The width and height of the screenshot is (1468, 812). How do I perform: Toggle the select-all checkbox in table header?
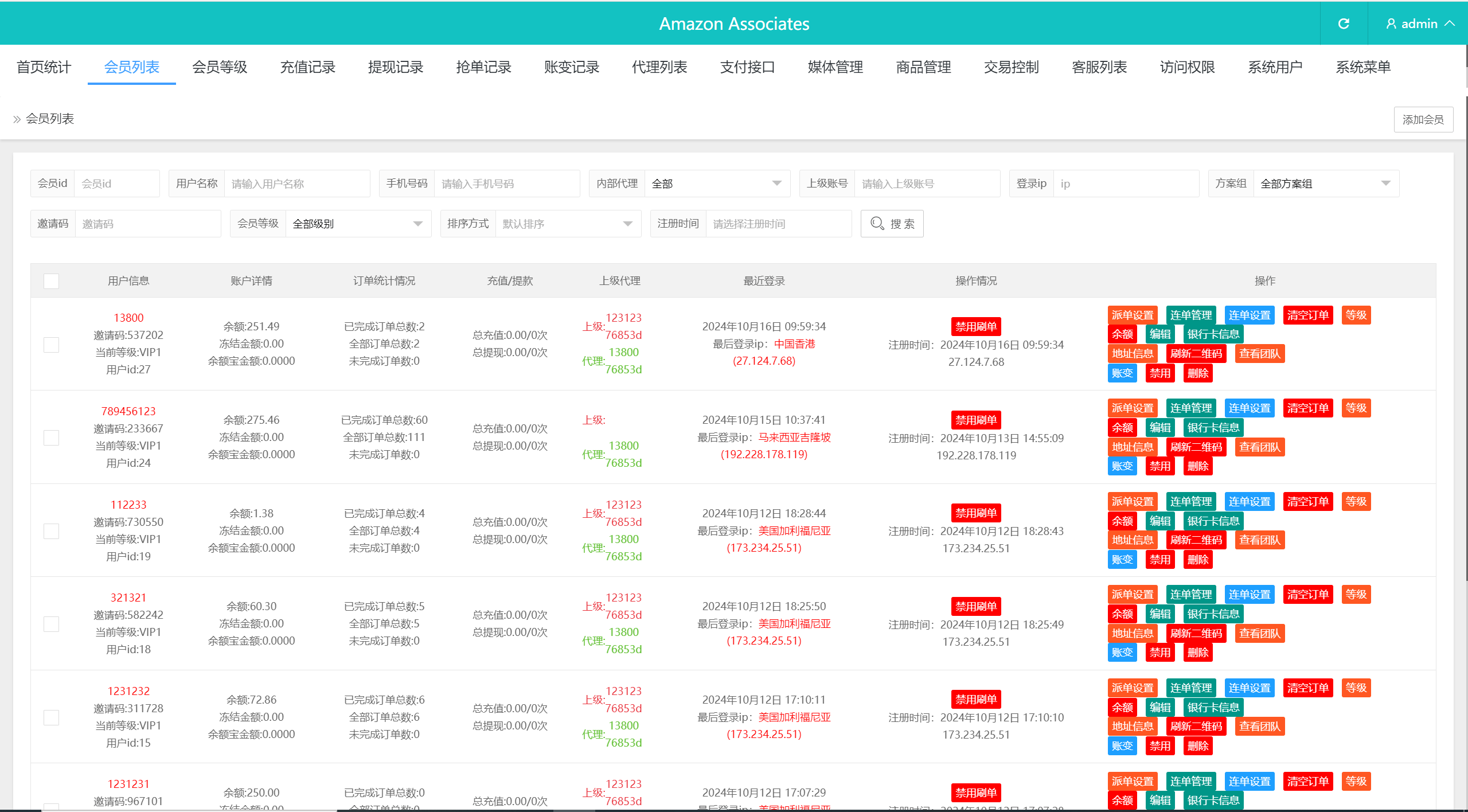(x=52, y=281)
